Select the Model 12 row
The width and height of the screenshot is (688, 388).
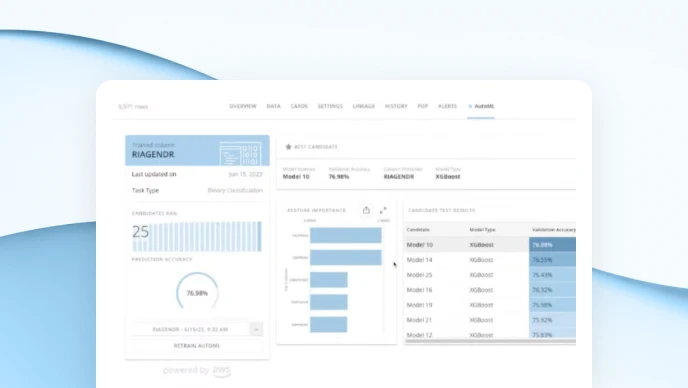490,334
